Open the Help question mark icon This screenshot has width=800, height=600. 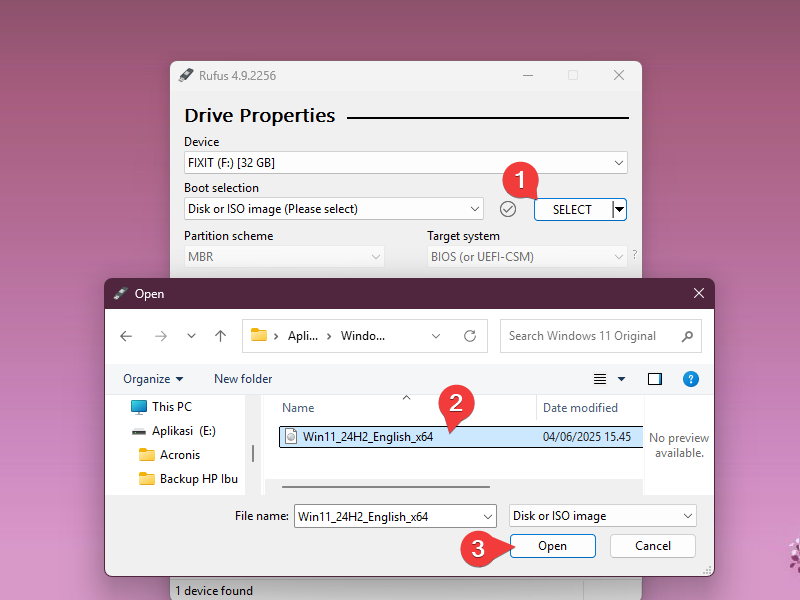(x=690, y=379)
